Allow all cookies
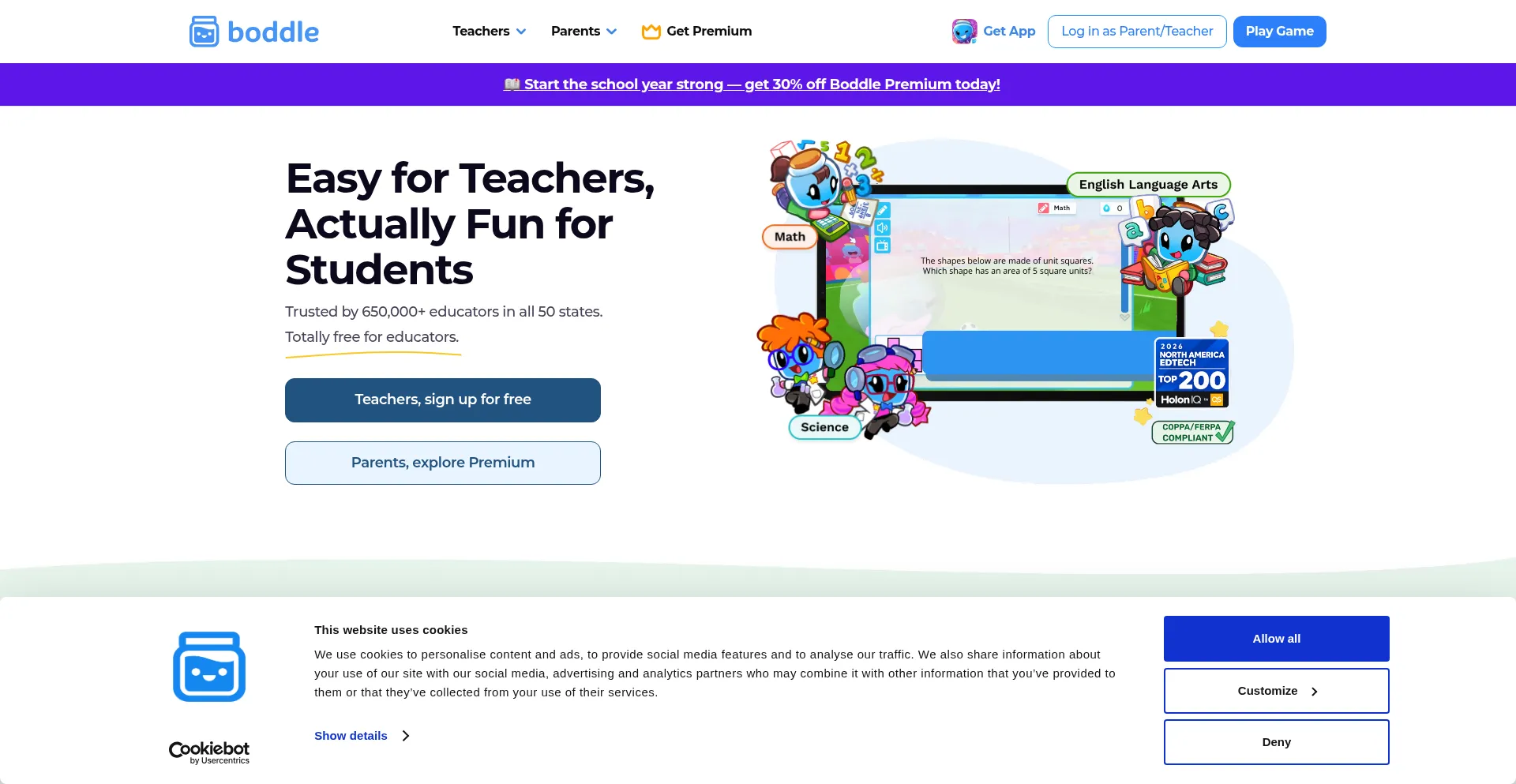Viewport: 1516px width, 784px height. (x=1277, y=639)
